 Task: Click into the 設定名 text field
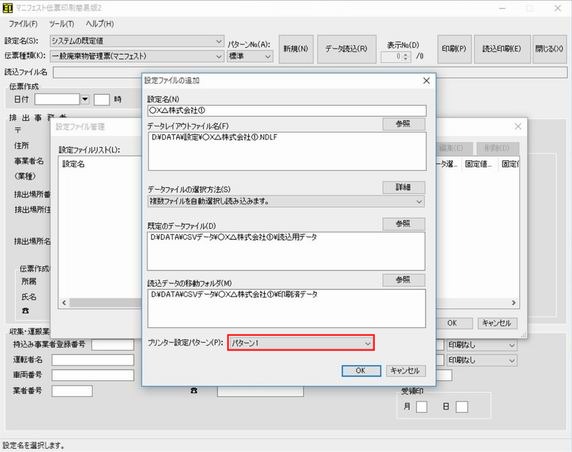(287, 111)
